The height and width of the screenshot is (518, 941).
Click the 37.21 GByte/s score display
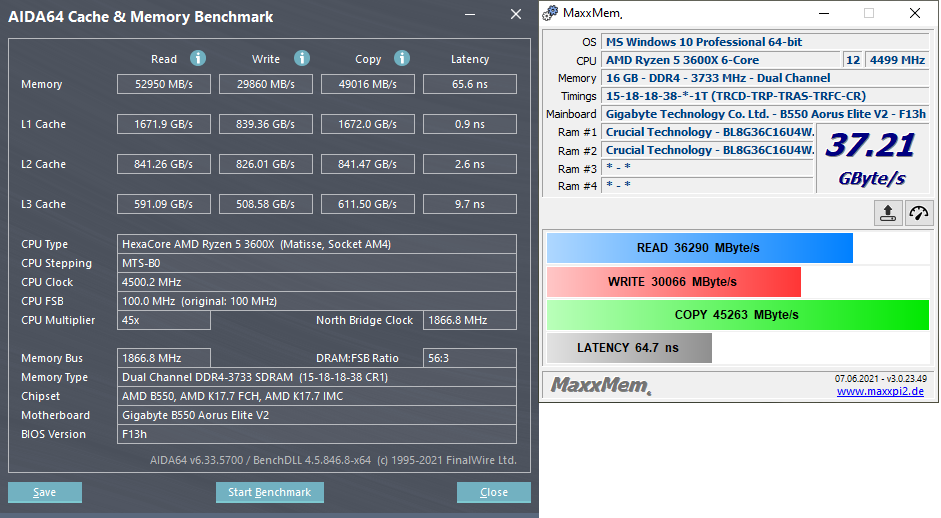(x=871, y=160)
